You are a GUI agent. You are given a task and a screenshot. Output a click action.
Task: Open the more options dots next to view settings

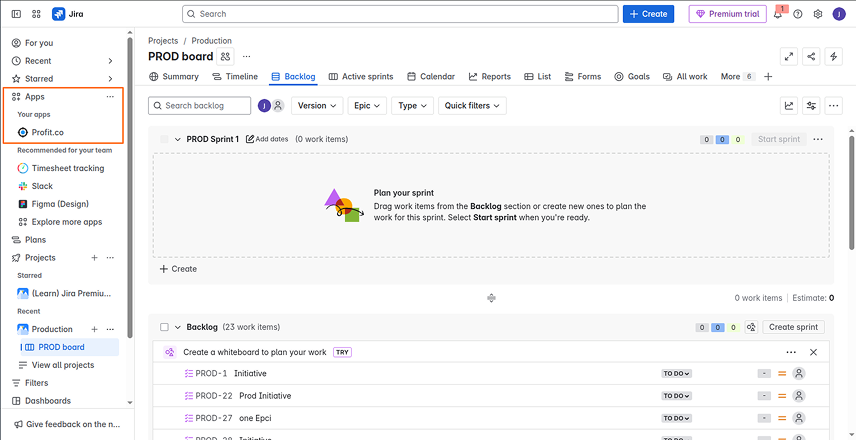834,106
